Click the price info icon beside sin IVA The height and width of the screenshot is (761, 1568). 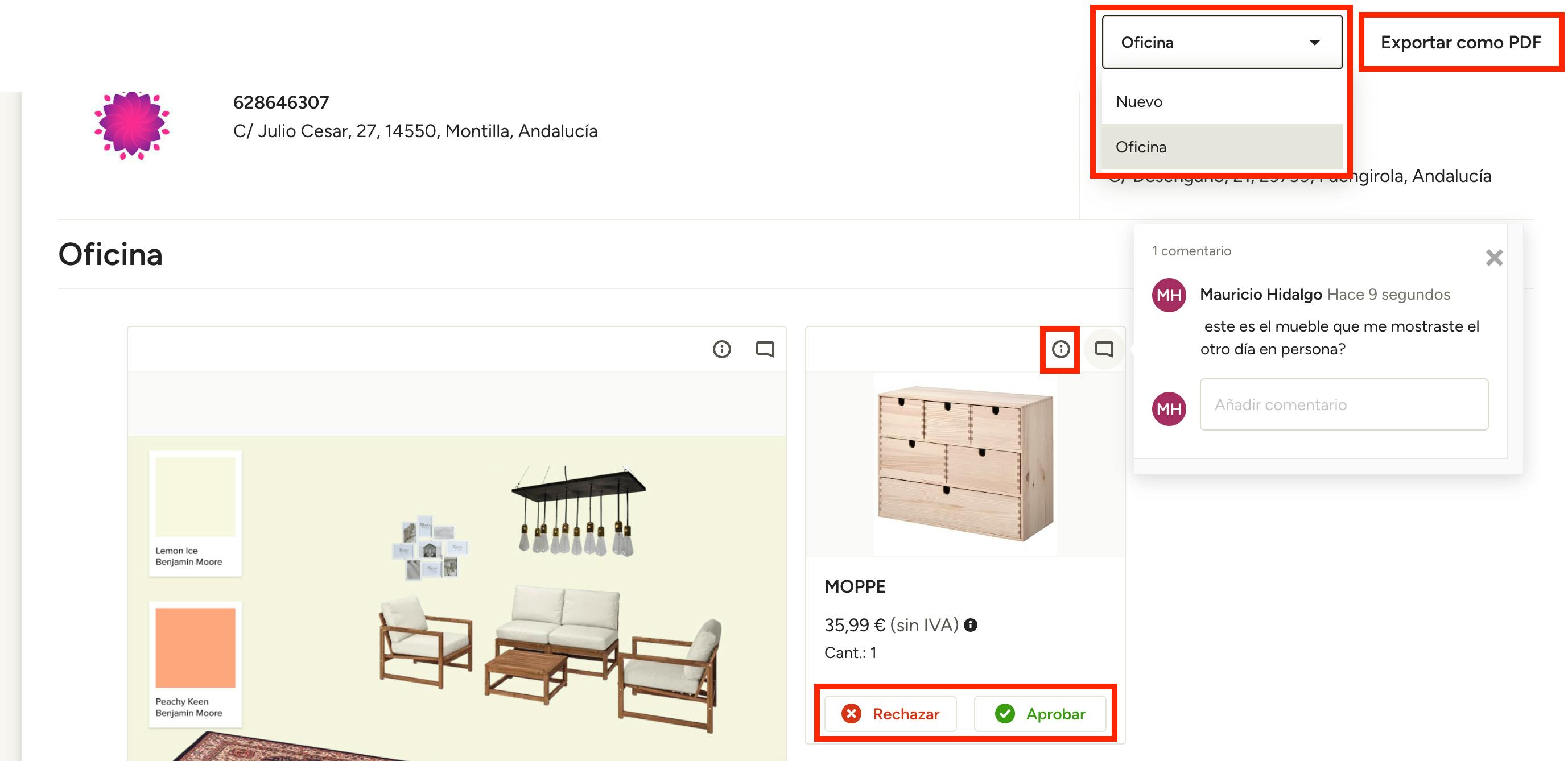click(x=971, y=624)
